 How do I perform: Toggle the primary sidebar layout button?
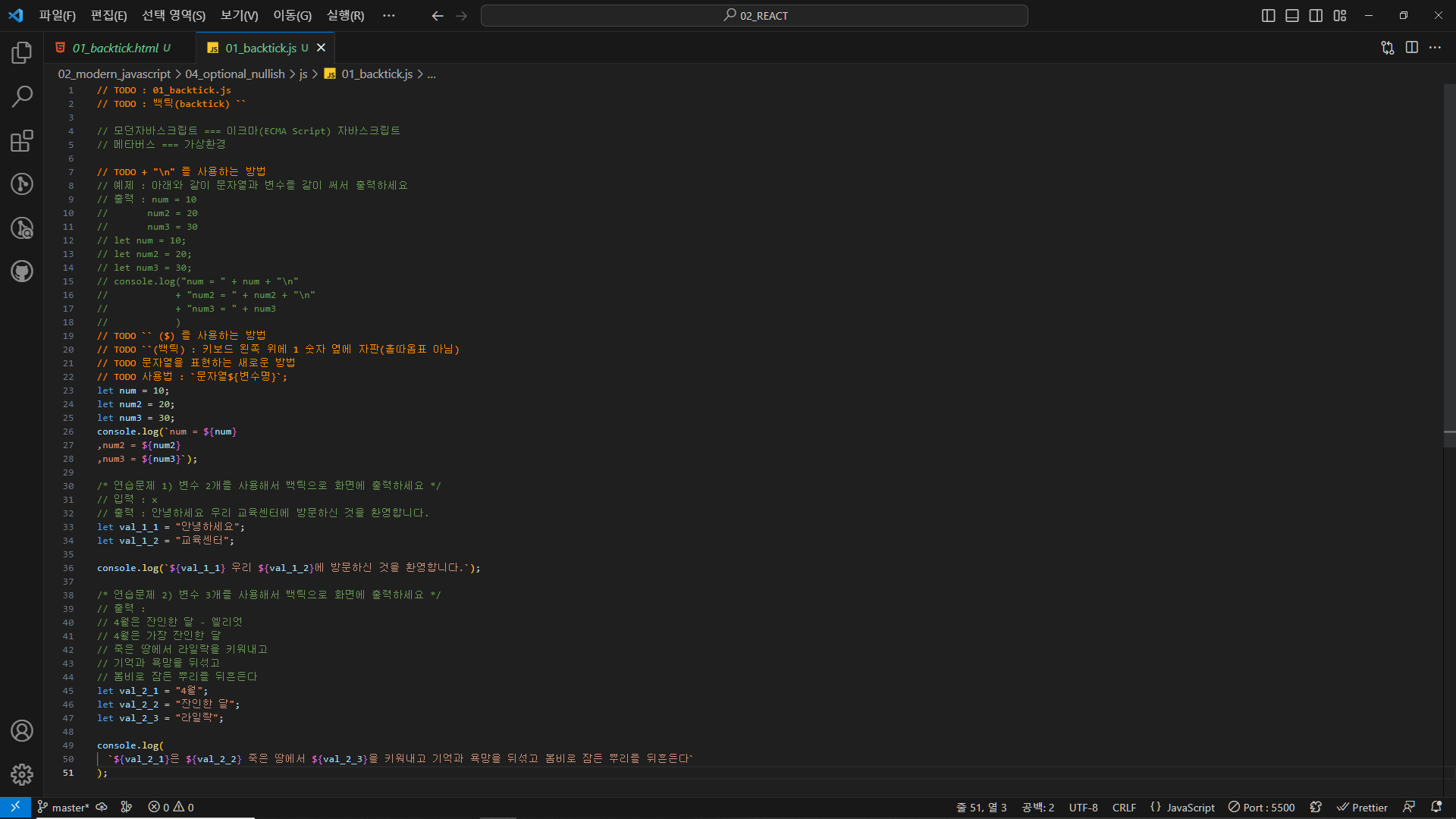[1268, 16]
